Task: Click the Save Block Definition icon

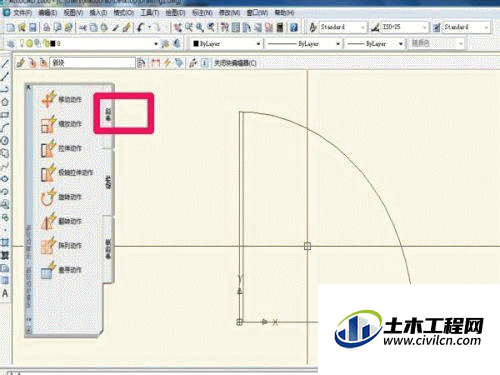Action: tap(32, 63)
